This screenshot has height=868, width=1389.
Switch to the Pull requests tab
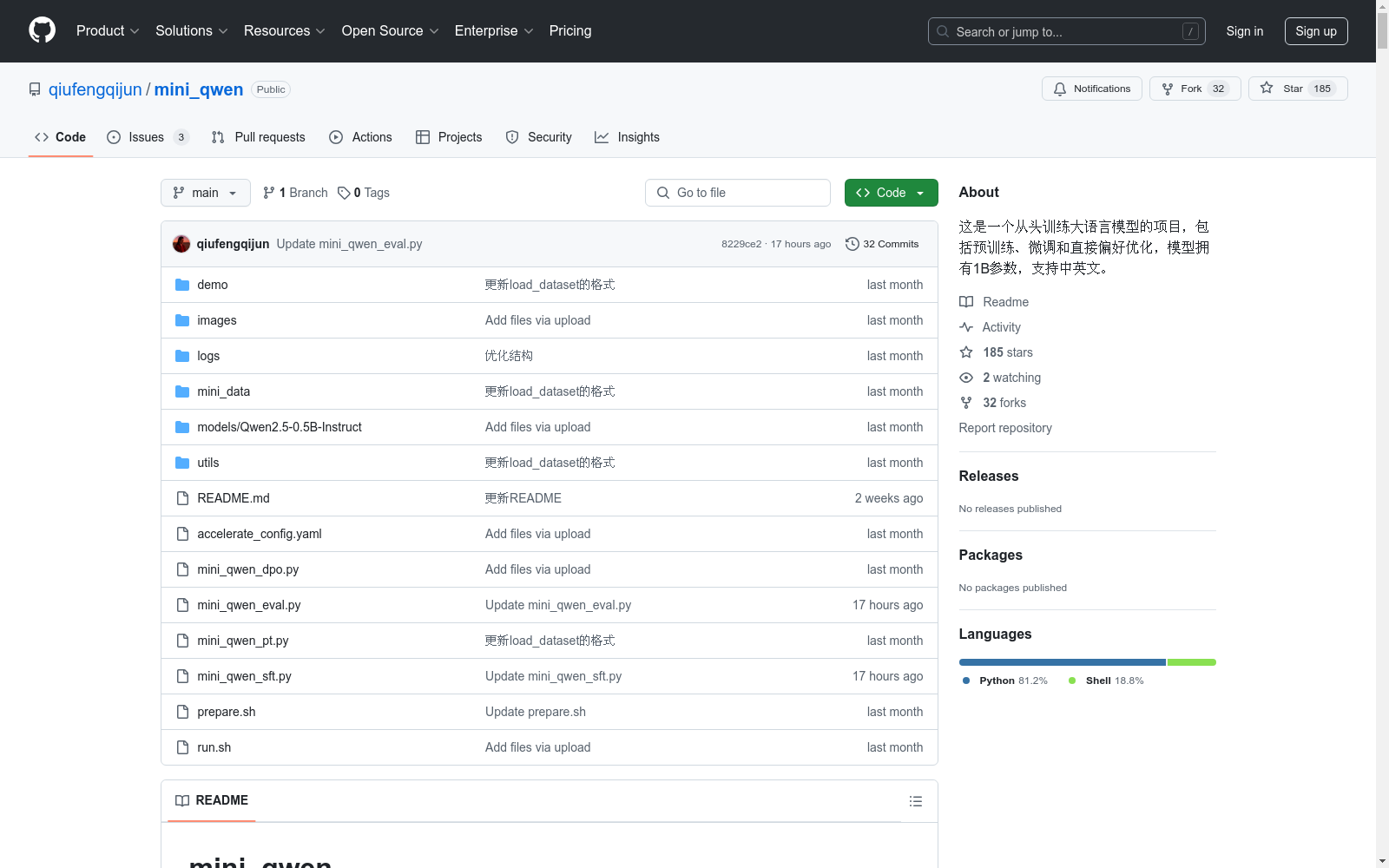(259, 137)
